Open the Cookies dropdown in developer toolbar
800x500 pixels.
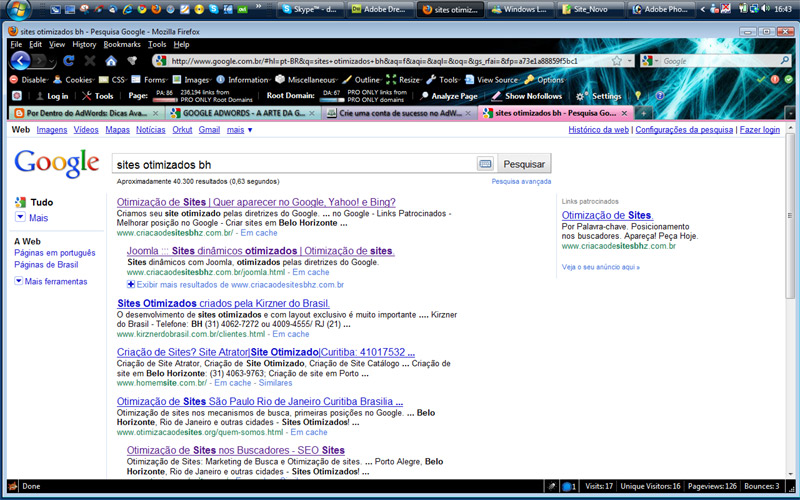click(x=74, y=80)
